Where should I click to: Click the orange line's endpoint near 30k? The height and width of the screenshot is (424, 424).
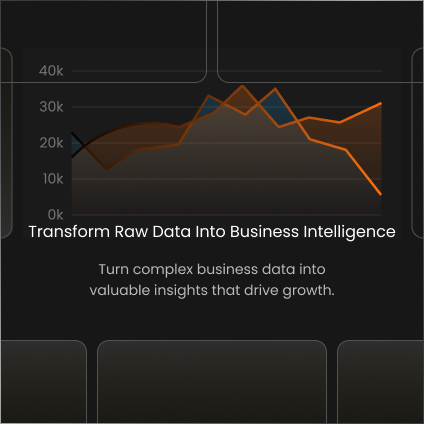click(x=381, y=104)
